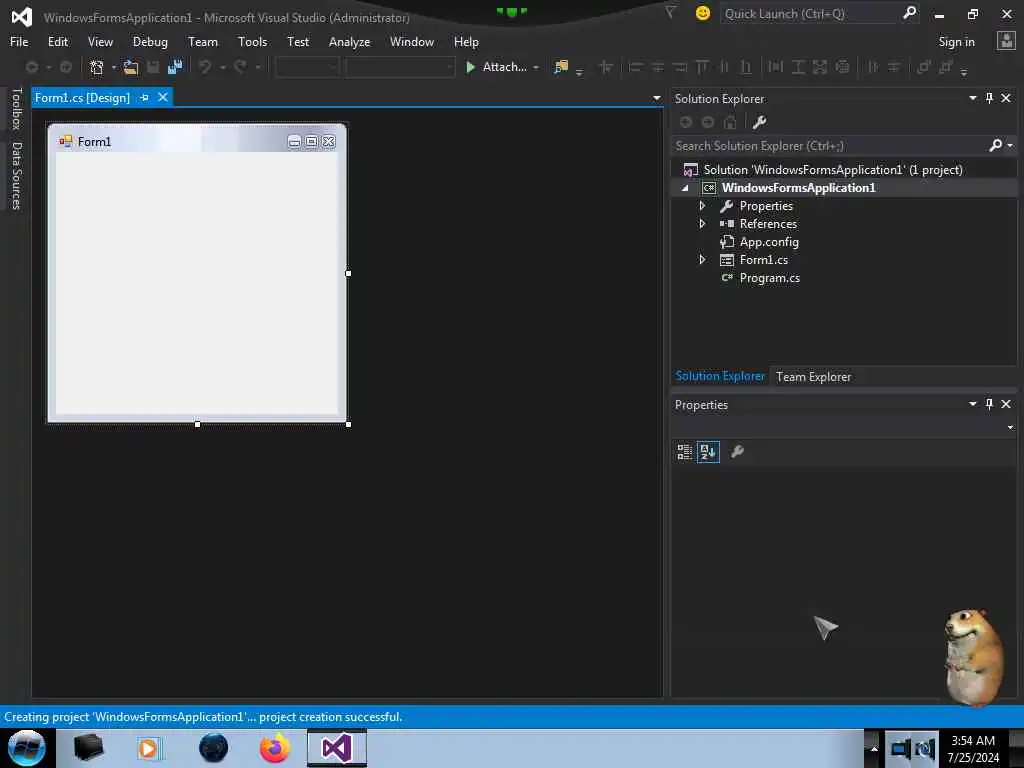Click the Search Solution Explorer input field
This screenshot has height=768, width=1024.
tap(829, 146)
